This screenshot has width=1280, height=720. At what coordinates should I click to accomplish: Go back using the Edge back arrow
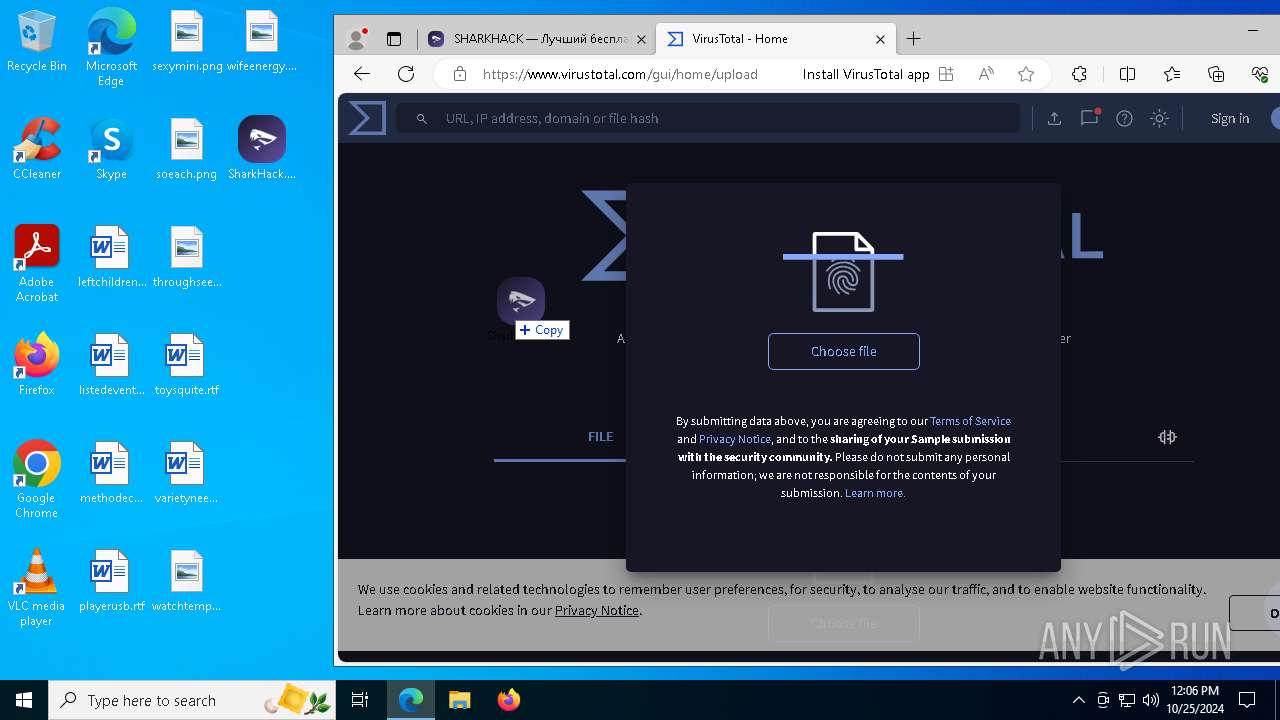coord(362,74)
